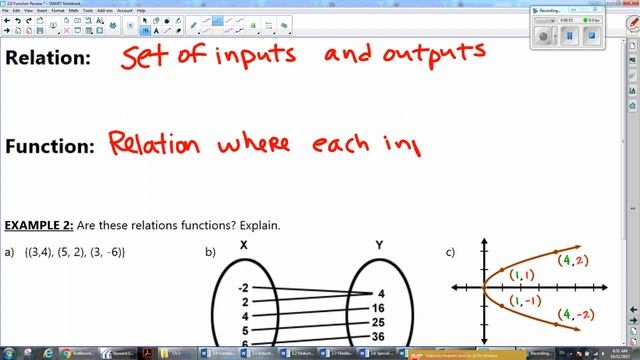
Task: Open the Properties sidebar tab
Action: 633,91
